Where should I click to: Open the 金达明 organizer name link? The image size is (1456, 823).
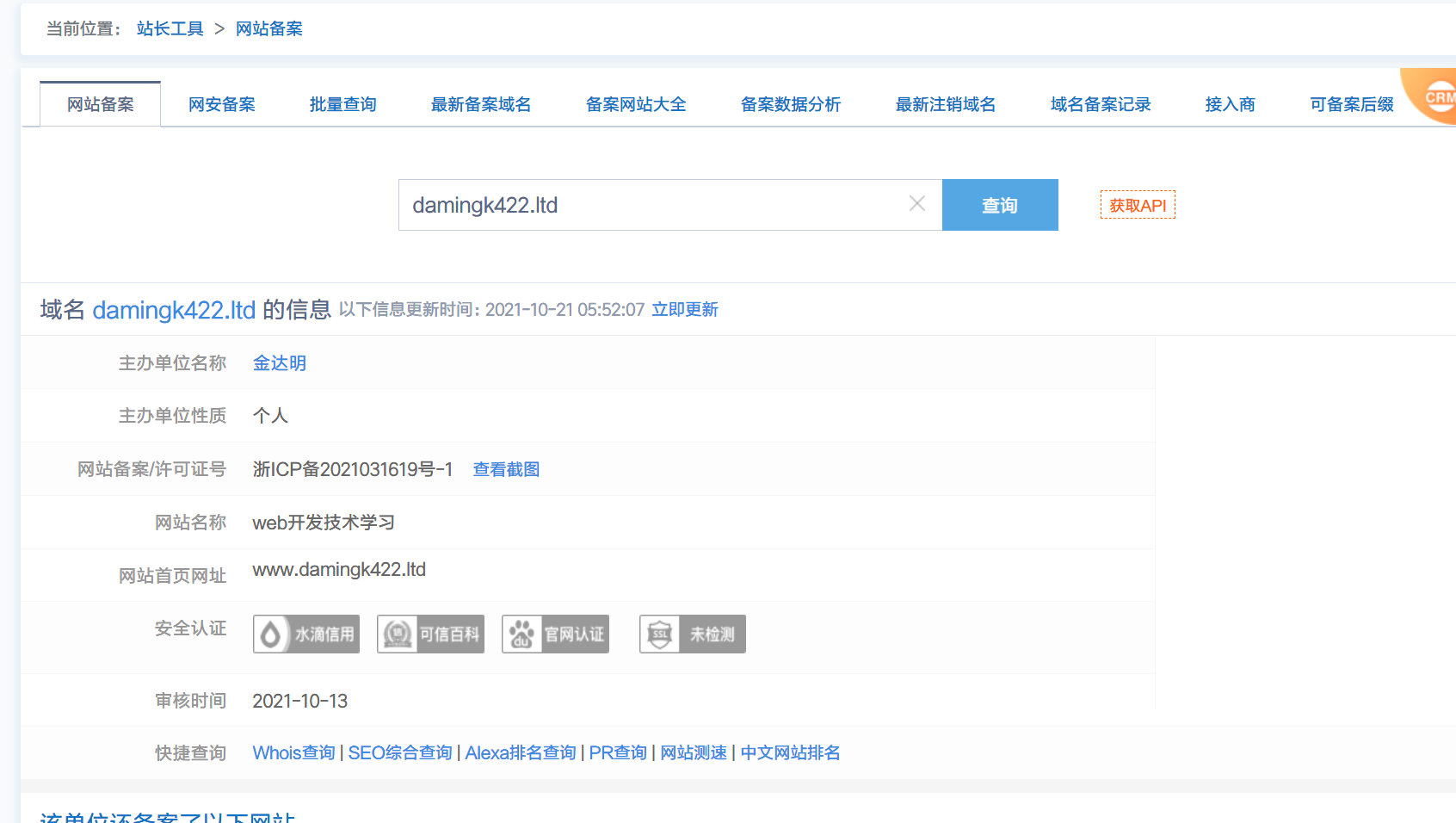pyautogui.click(x=280, y=363)
